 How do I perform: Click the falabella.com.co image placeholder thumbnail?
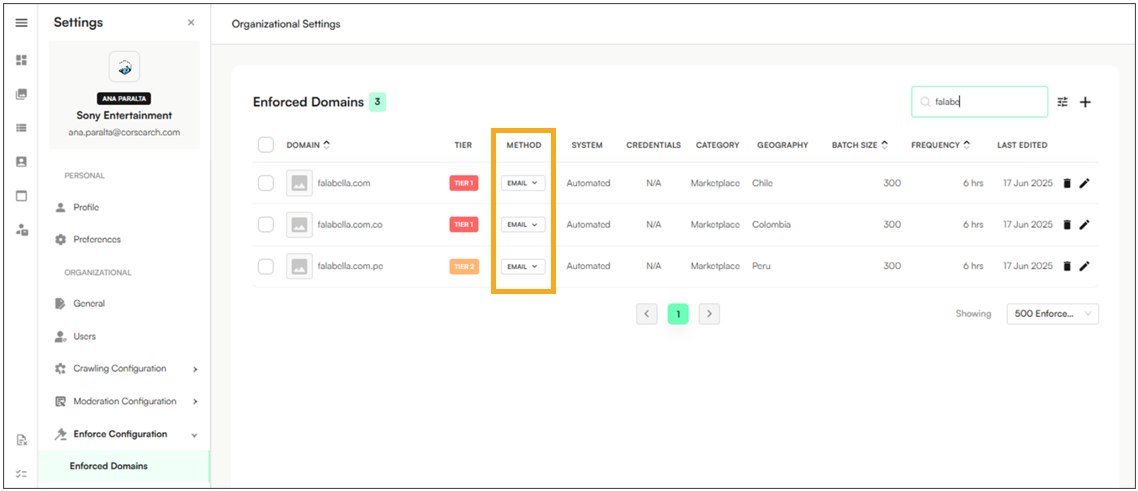click(x=299, y=225)
